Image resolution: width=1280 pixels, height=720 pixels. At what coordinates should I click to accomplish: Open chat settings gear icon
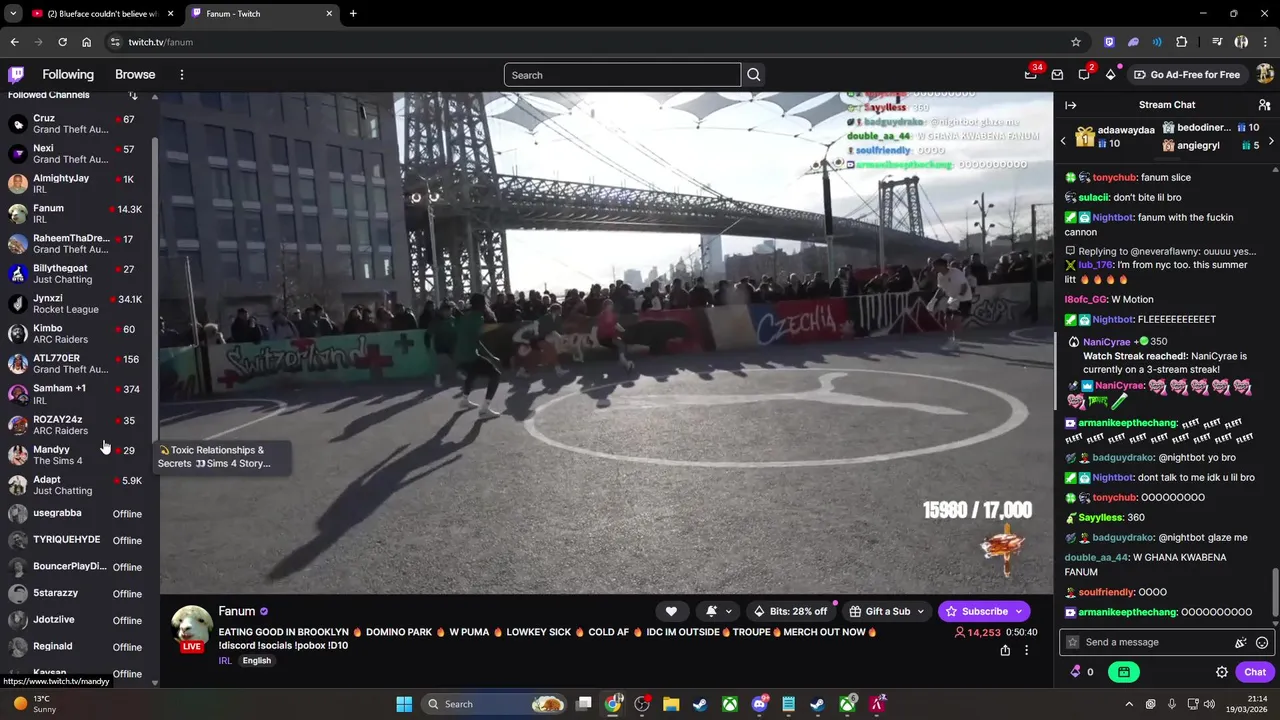click(x=1222, y=672)
